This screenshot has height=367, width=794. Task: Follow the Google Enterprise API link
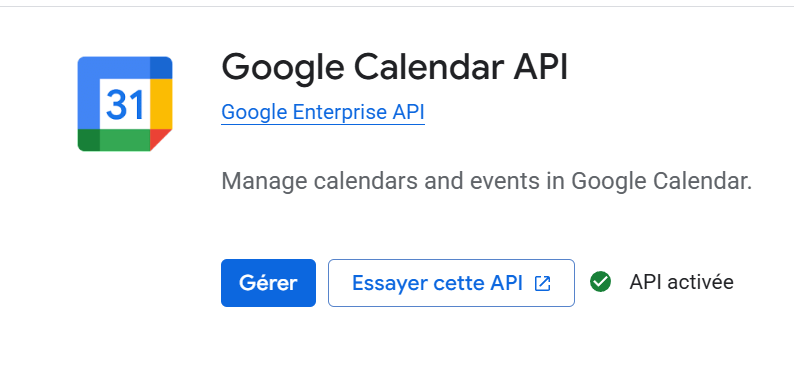click(x=323, y=112)
